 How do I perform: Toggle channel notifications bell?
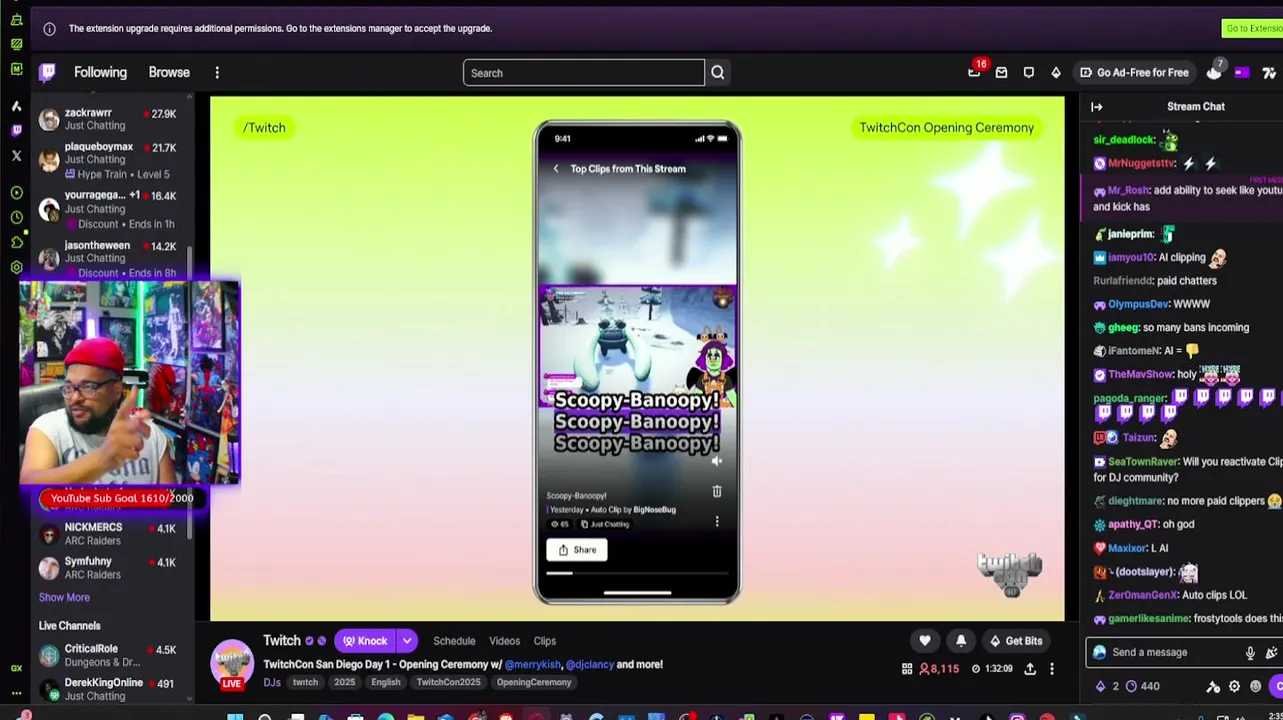tap(961, 641)
